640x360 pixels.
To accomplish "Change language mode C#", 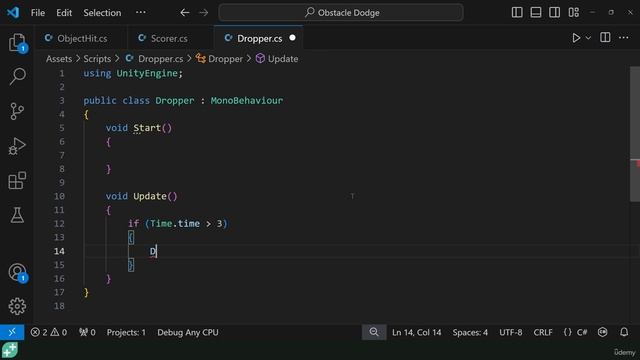I will (x=582, y=332).
